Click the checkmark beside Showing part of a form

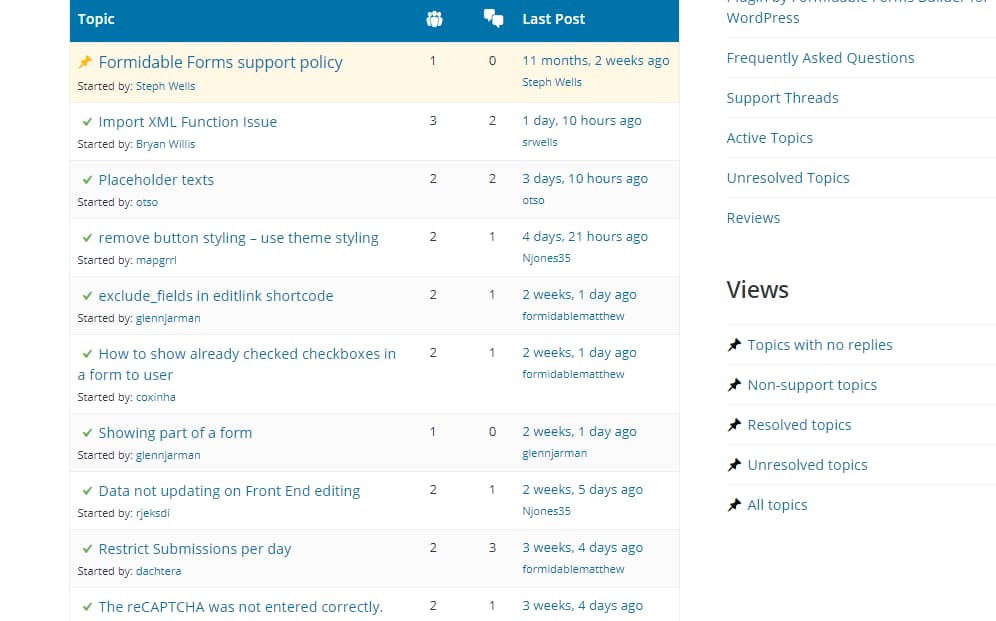coord(87,432)
